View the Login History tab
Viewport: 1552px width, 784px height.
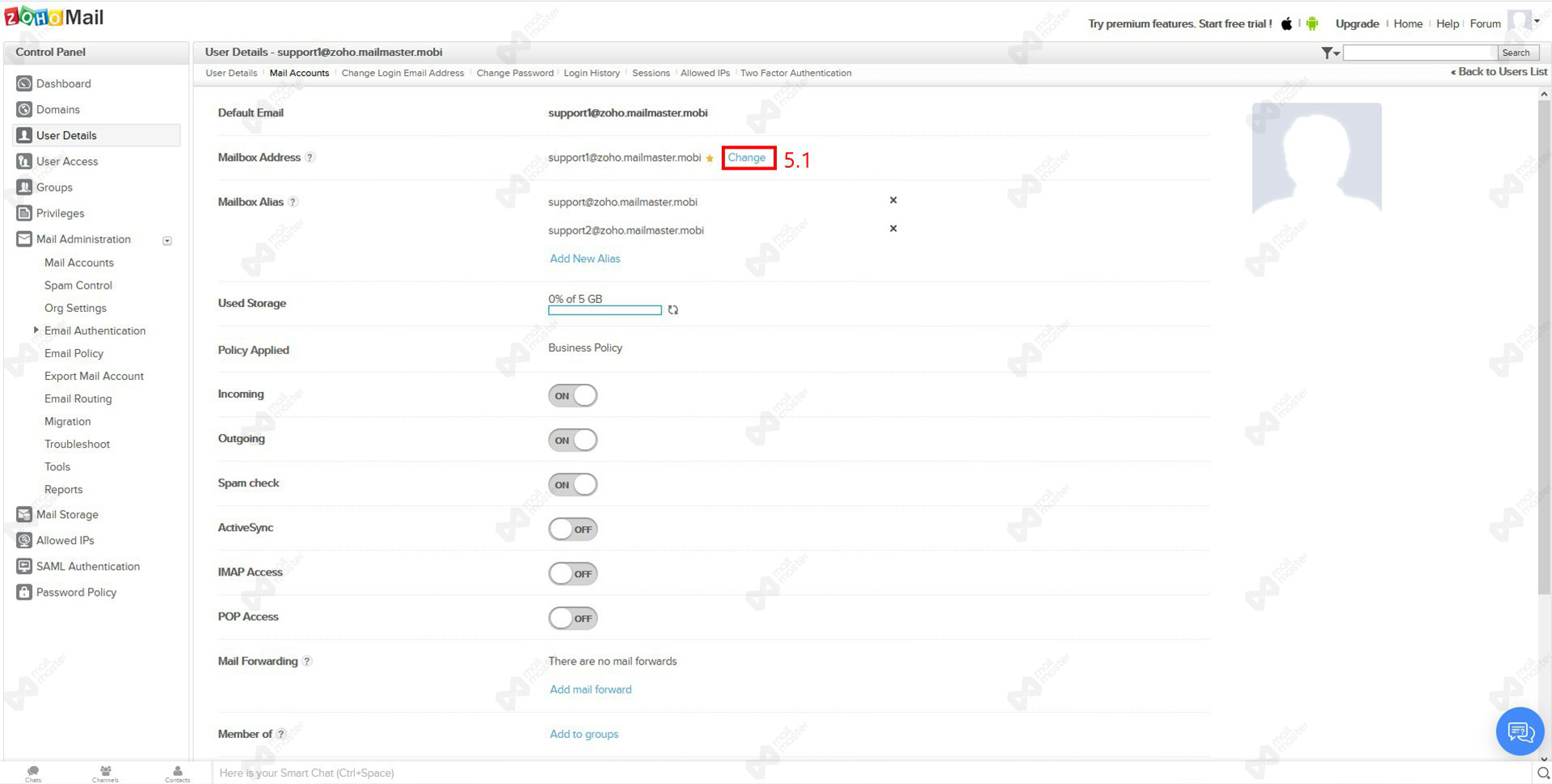point(592,73)
